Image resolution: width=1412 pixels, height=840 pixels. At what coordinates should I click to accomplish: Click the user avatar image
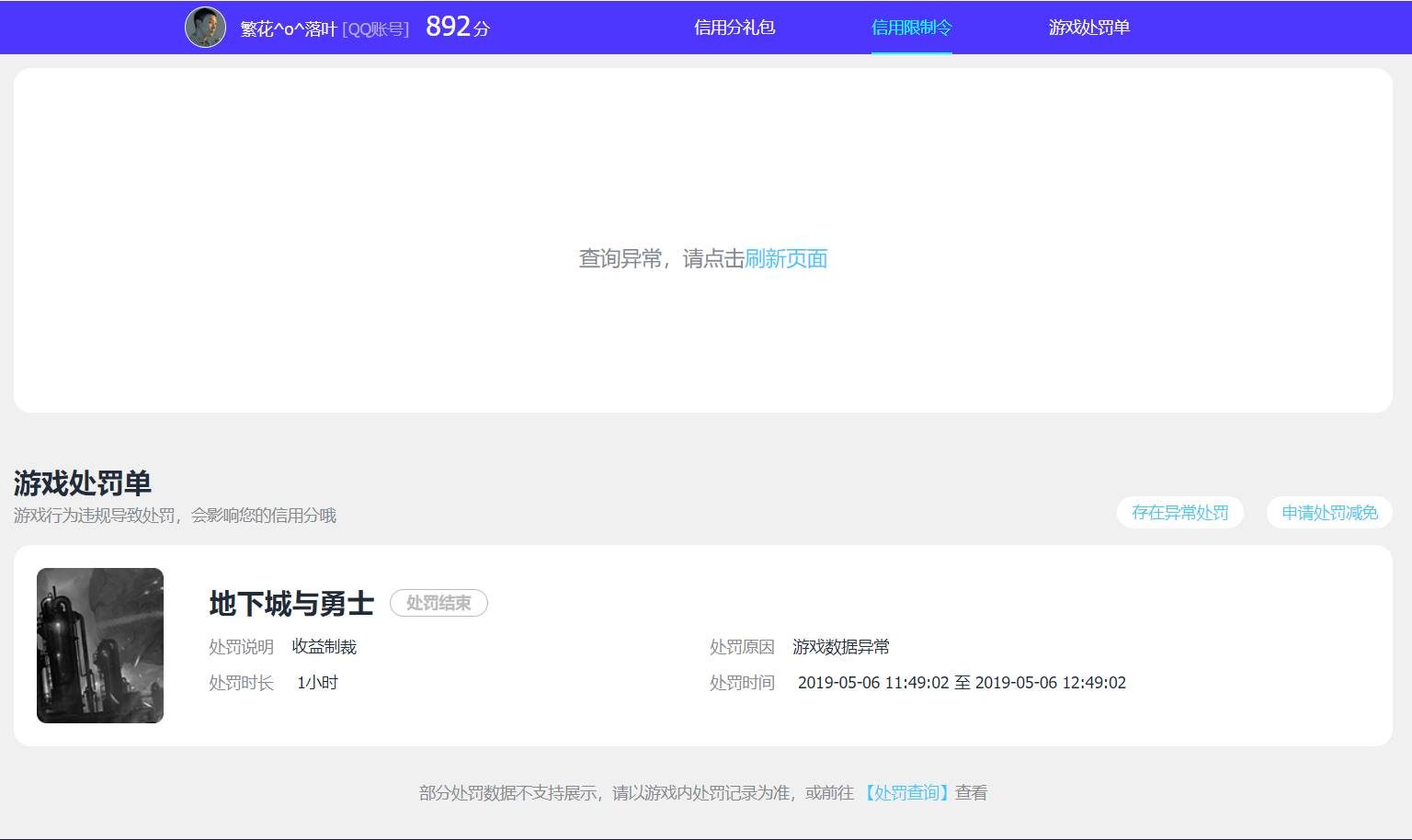[x=205, y=27]
